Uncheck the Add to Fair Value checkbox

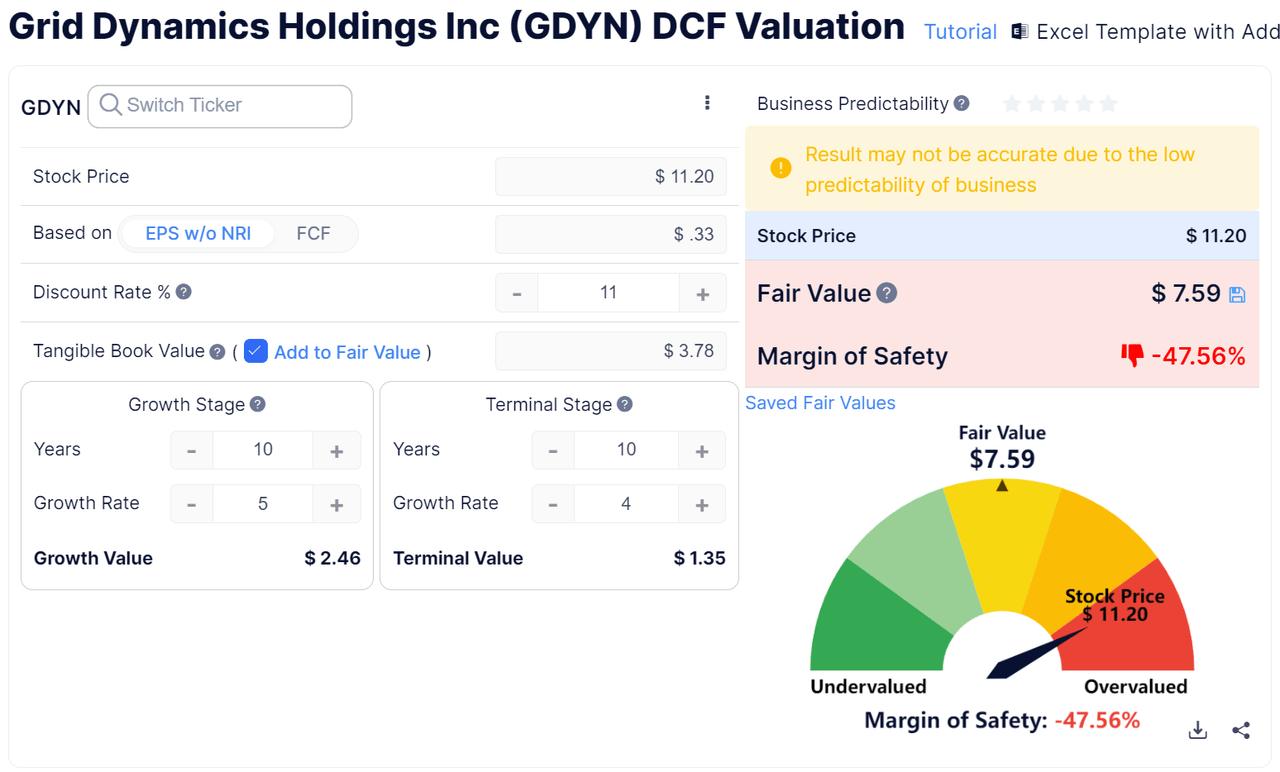[256, 351]
